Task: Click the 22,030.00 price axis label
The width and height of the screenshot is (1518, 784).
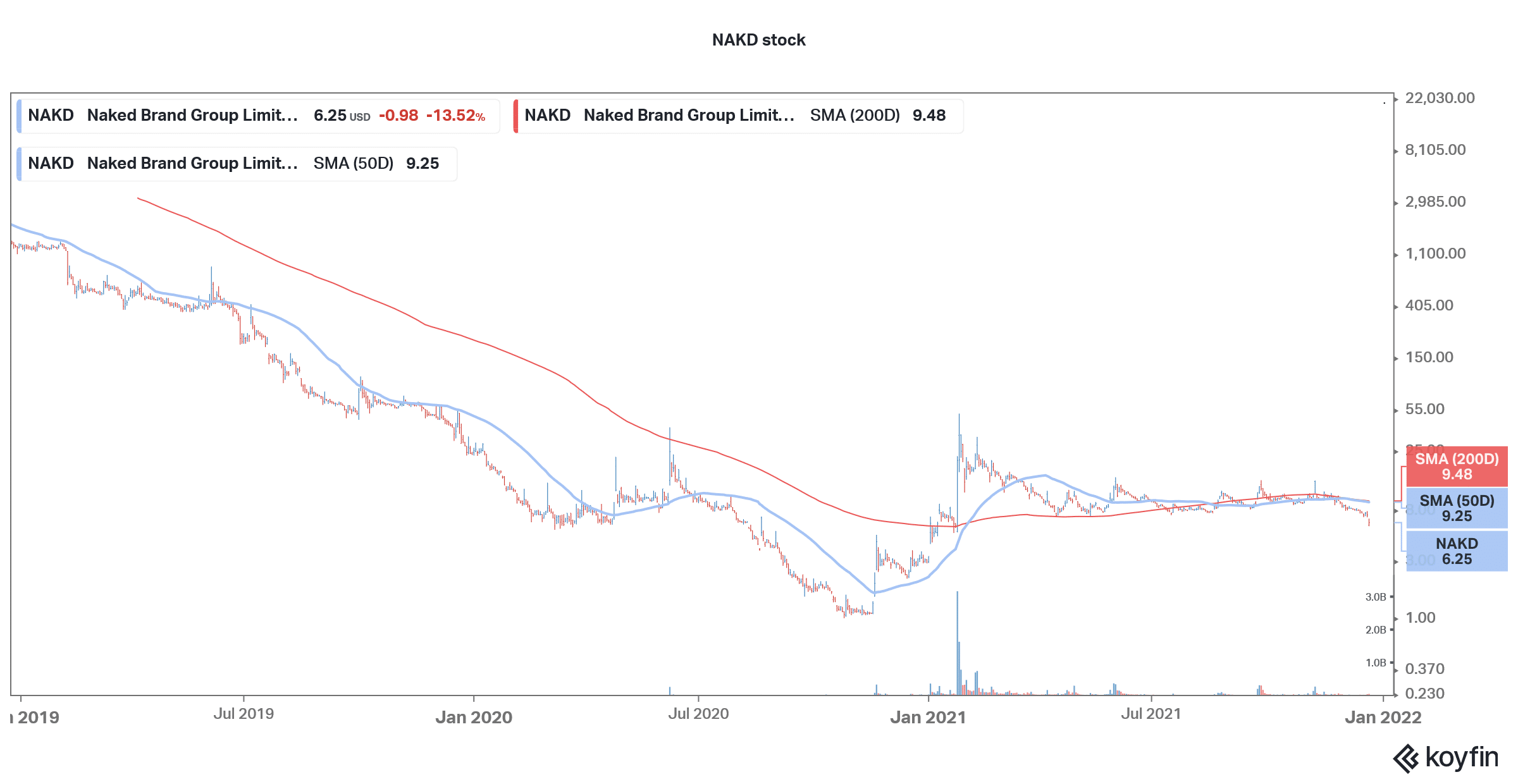Action: pos(1440,98)
